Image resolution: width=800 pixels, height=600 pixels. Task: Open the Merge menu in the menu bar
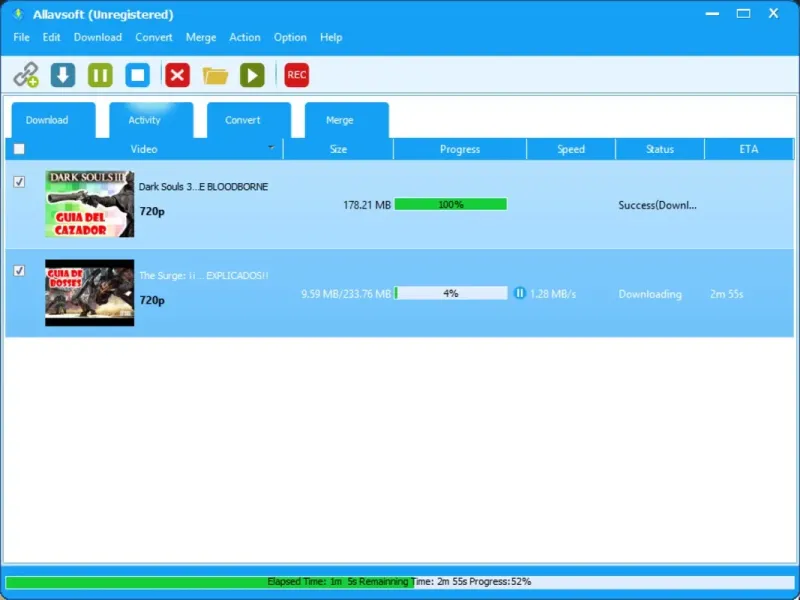[x=201, y=37]
